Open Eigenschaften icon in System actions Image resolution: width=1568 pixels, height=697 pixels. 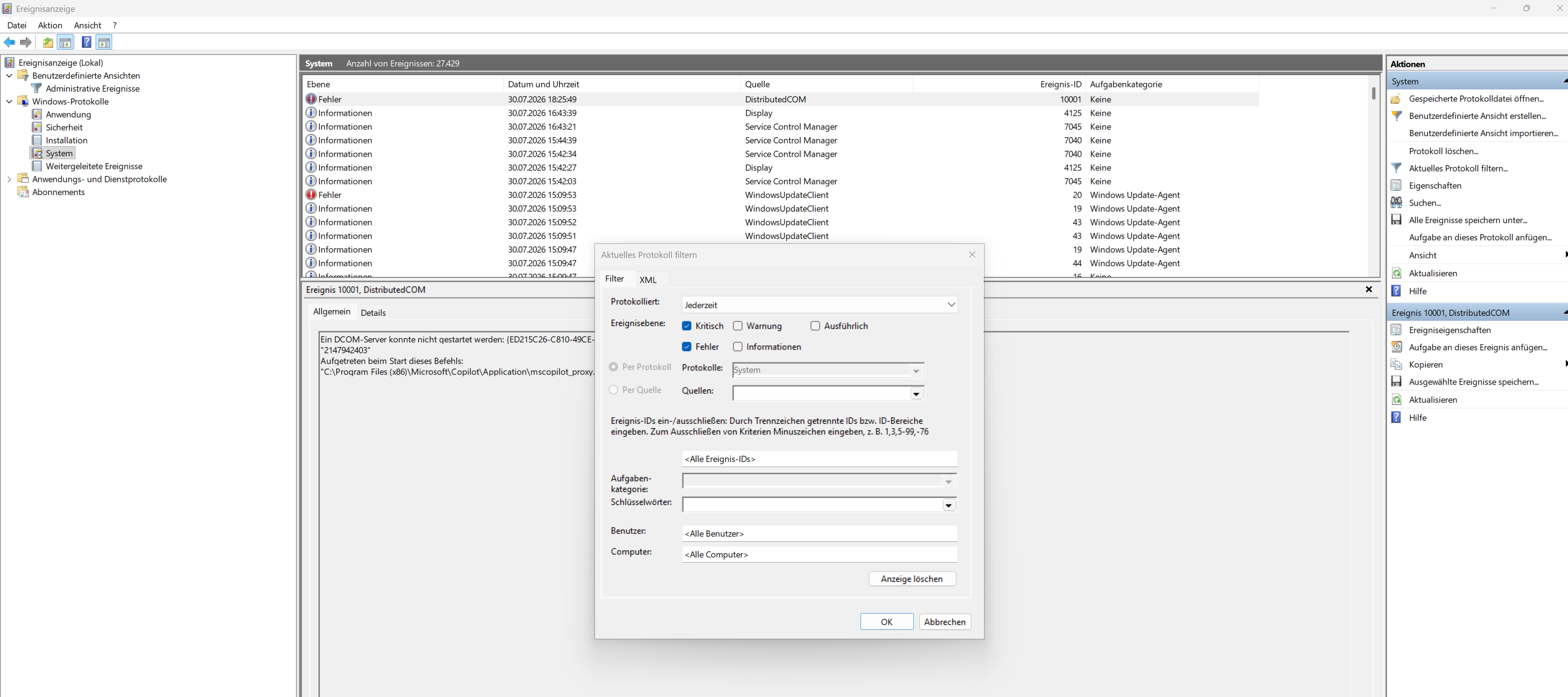(x=1396, y=186)
